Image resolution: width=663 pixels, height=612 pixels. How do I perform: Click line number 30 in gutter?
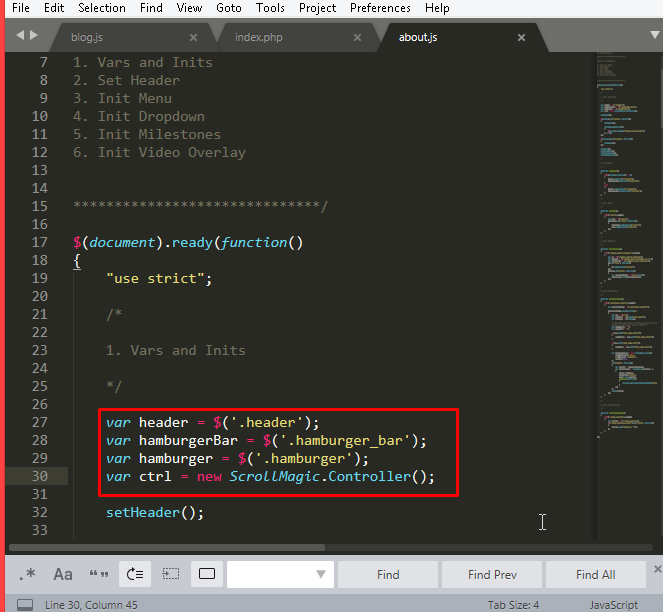coord(40,476)
